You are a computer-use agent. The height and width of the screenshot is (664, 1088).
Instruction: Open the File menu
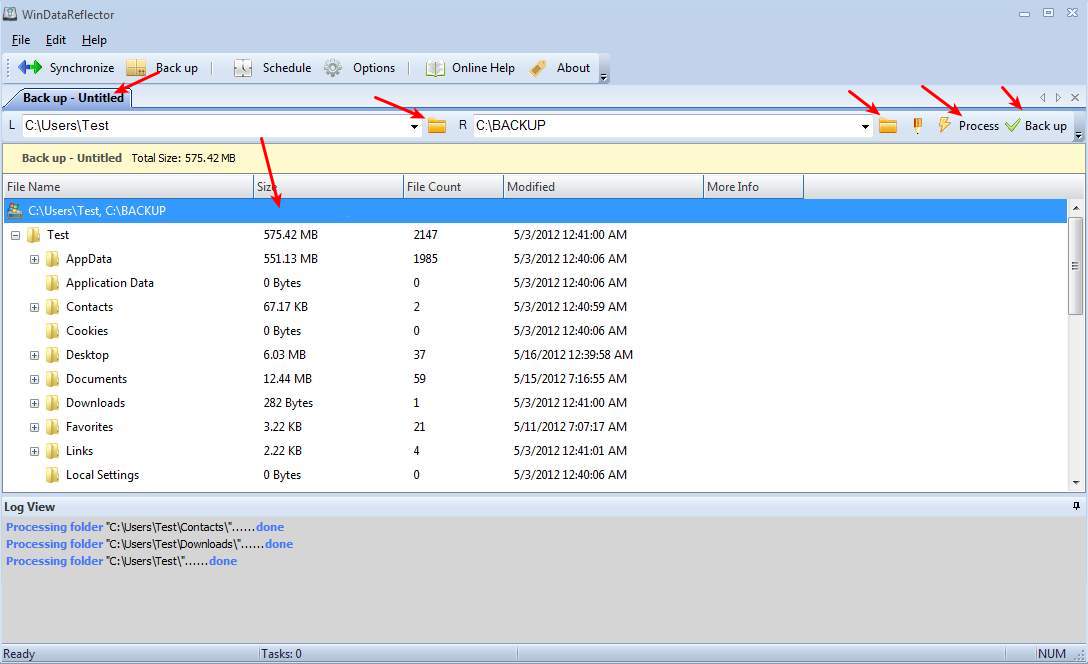coord(21,40)
